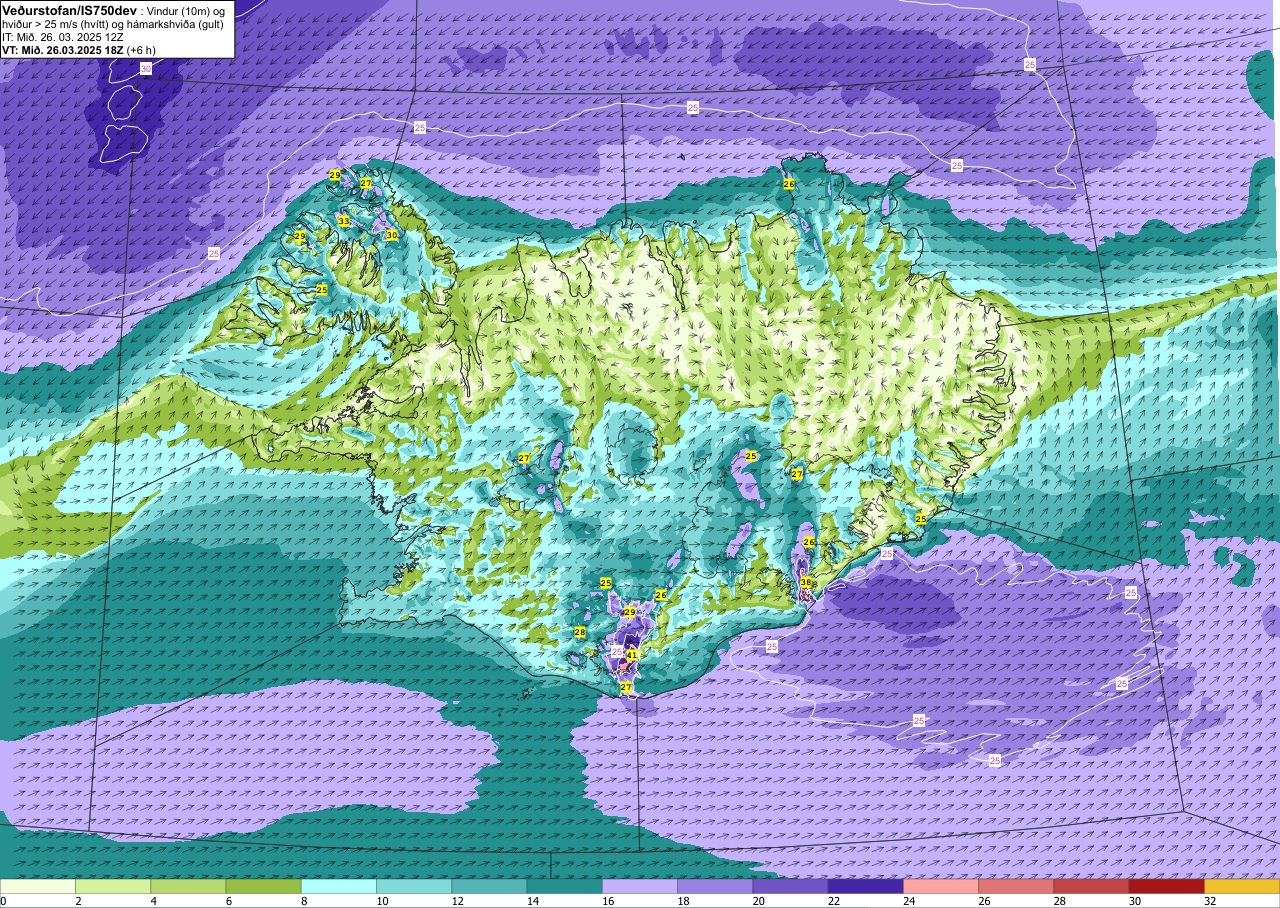This screenshot has width=1280, height=908.
Task: Select the 12–14 m/s teal legend swatch
Action: 489,886
